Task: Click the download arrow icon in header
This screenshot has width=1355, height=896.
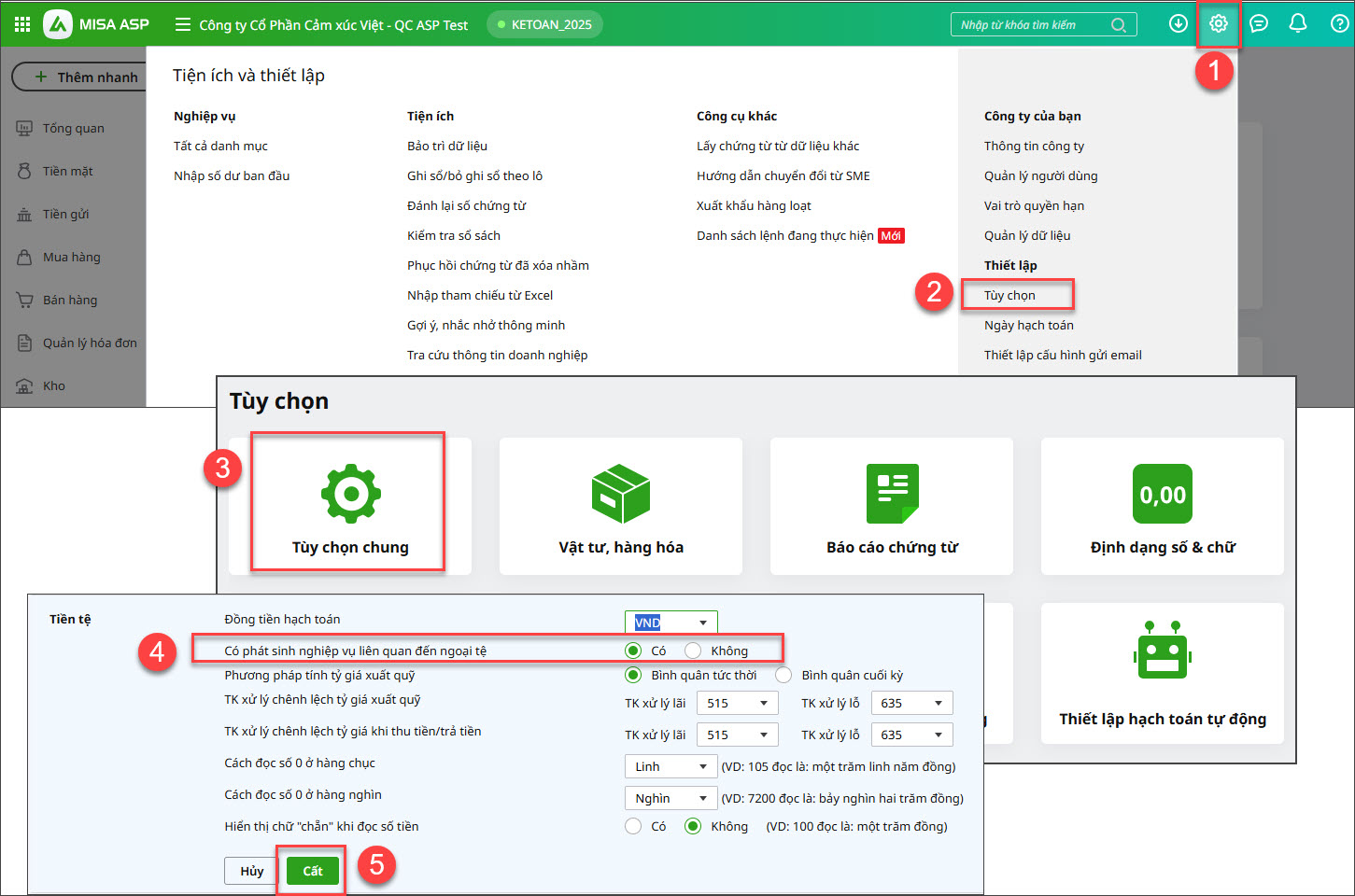Action: tap(1179, 24)
